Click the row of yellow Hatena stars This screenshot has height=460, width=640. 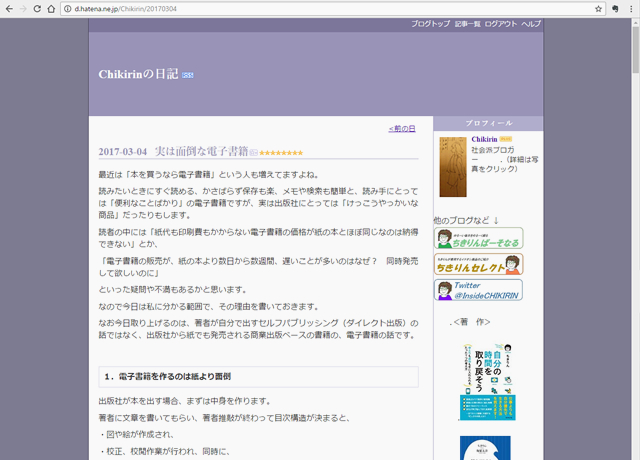click(x=281, y=153)
